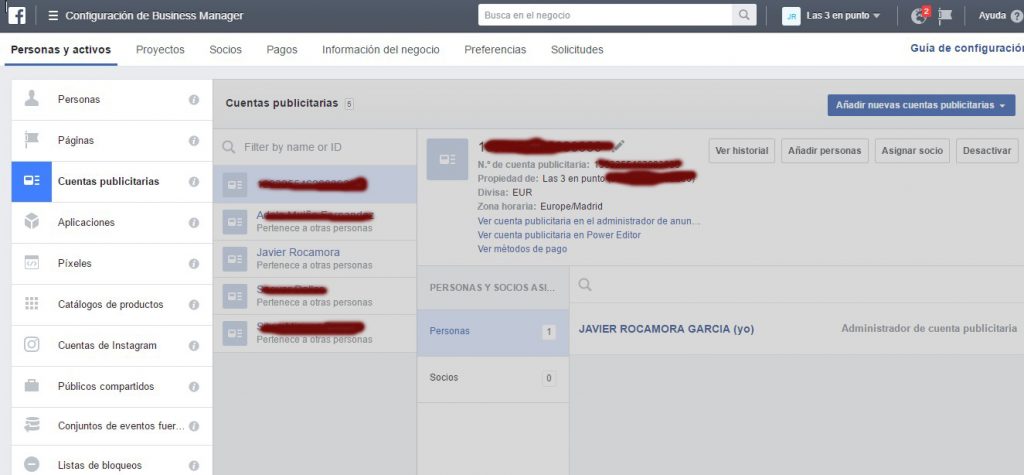Viewport: 1024px width, 475px height.
Task: Click the Facebook logo icon
Action: (x=17, y=15)
